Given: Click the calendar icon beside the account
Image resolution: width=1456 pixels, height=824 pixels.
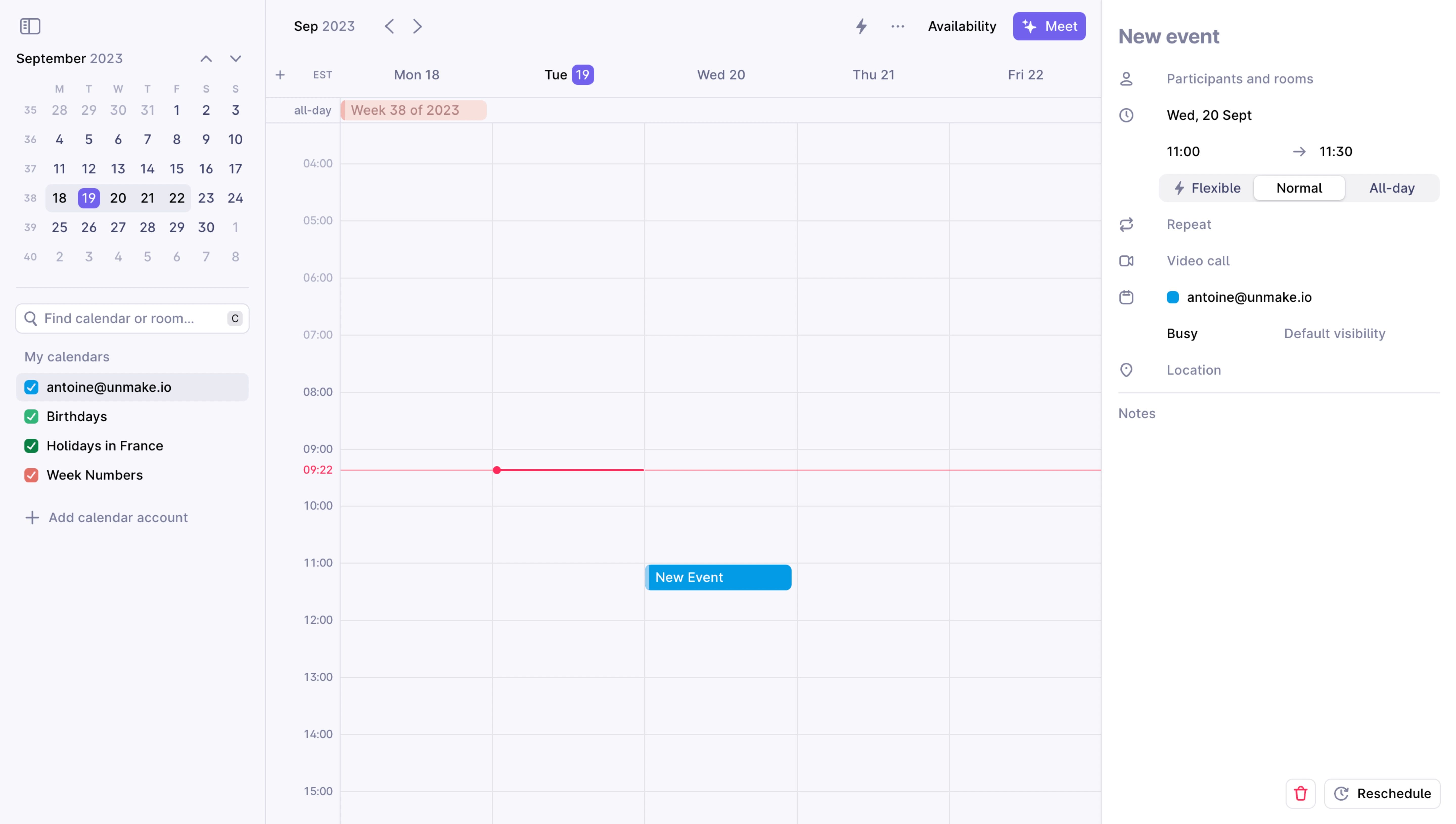Looking at the screenshot, I should click(1126, 297).
